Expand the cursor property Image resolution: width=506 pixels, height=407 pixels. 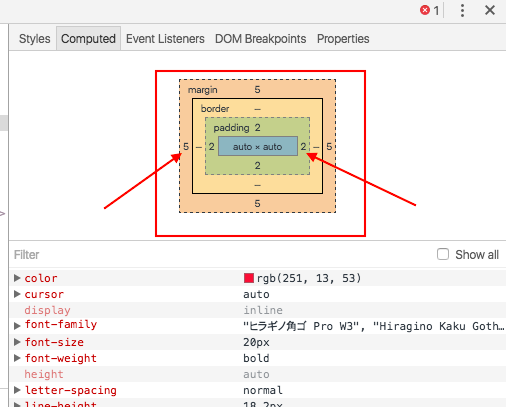[17, 294]
